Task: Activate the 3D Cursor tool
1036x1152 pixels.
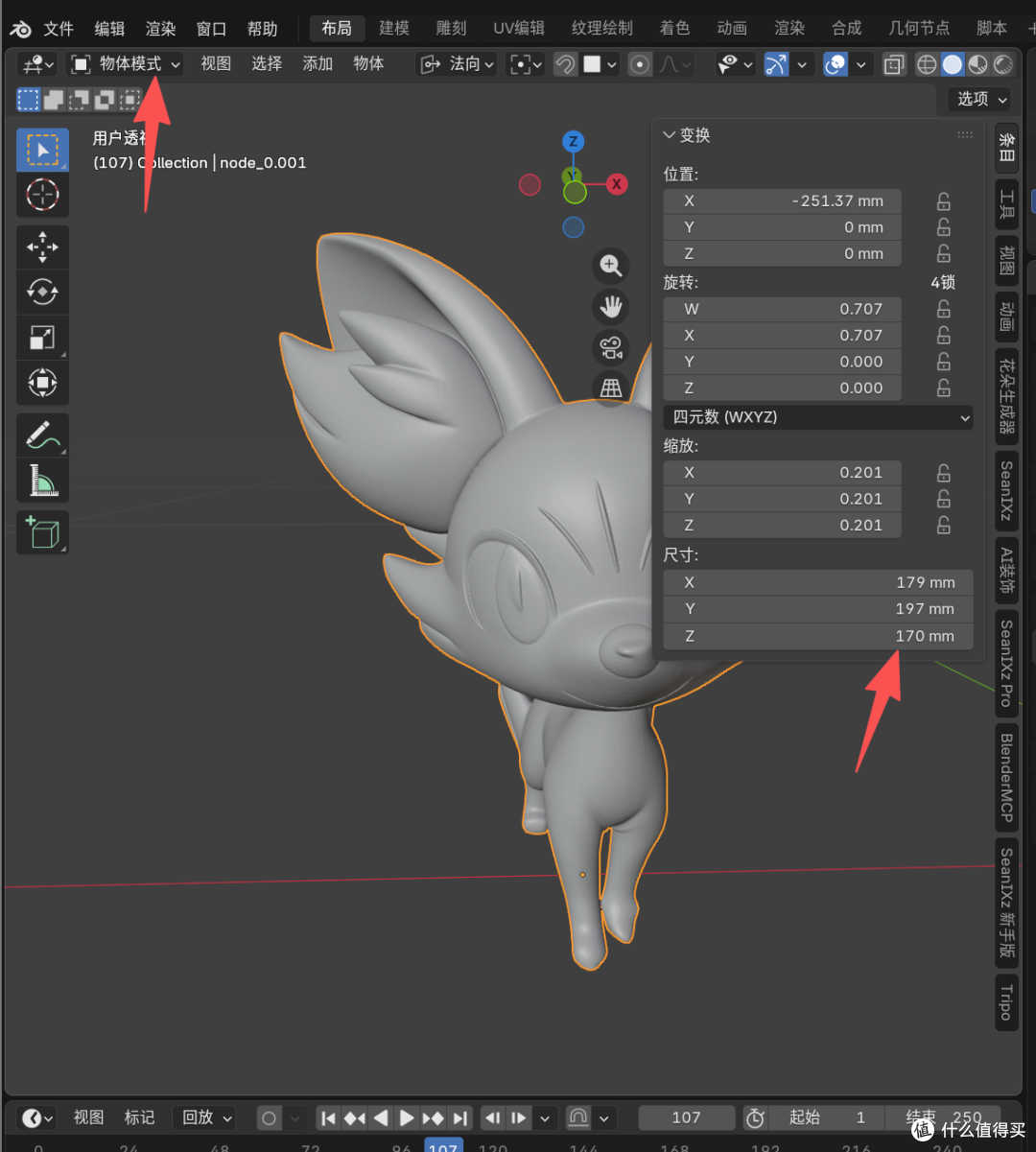Action: 42,195
